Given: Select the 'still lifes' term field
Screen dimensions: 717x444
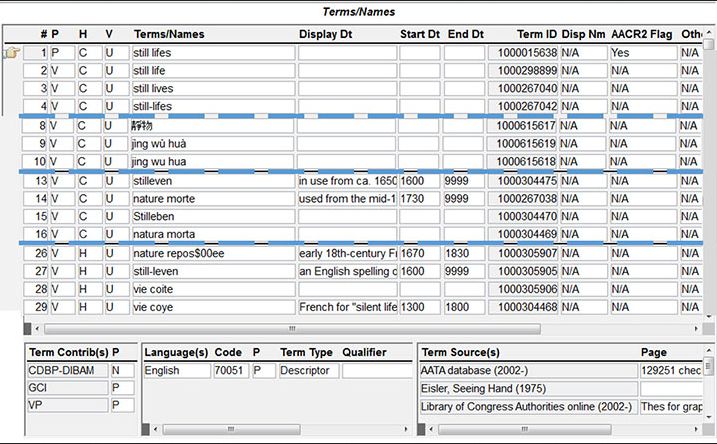Looking at the screenshot, I should [x=214, y=53].
